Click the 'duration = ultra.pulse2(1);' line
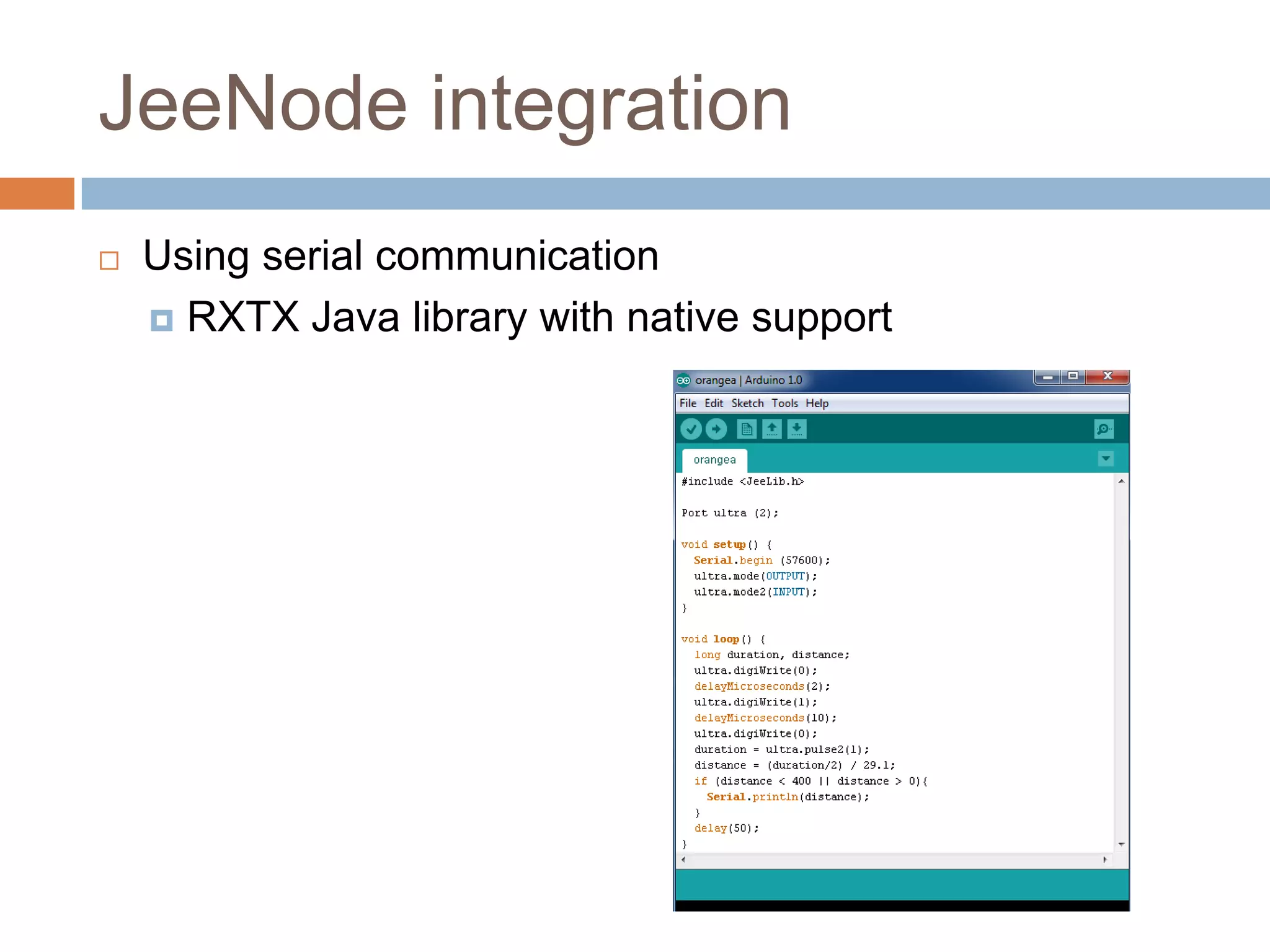Viewport: 1270px width, 952px height. tap(781, 749)
